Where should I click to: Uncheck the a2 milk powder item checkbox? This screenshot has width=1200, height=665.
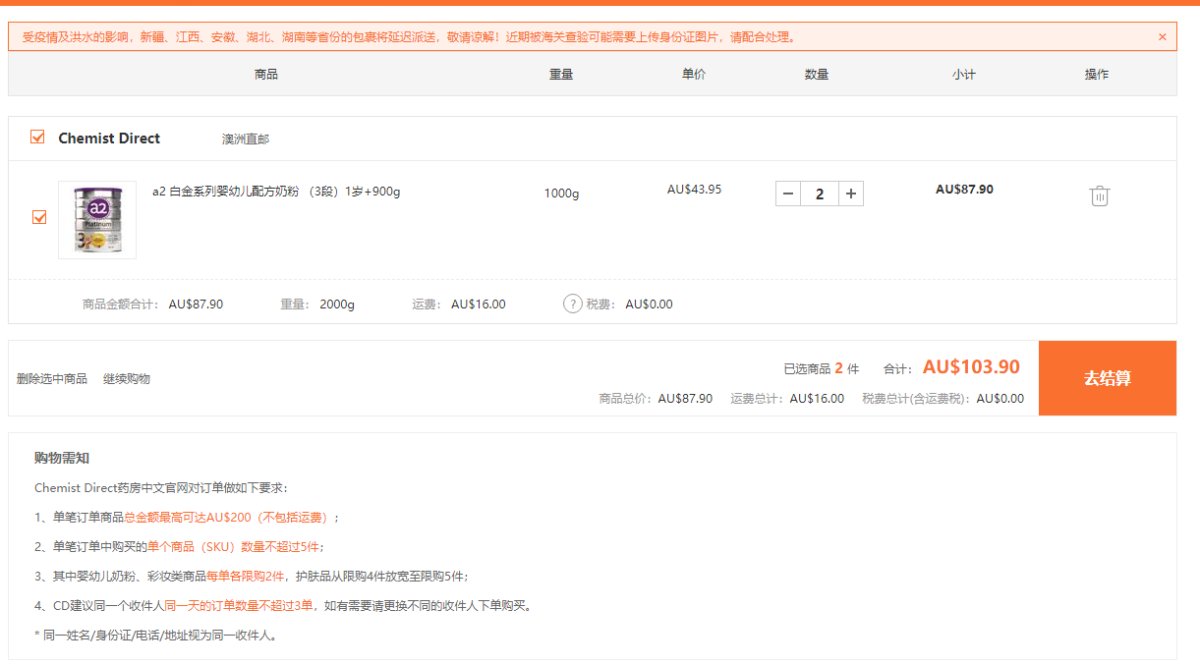pyautogui.click(x=40, y=217)
